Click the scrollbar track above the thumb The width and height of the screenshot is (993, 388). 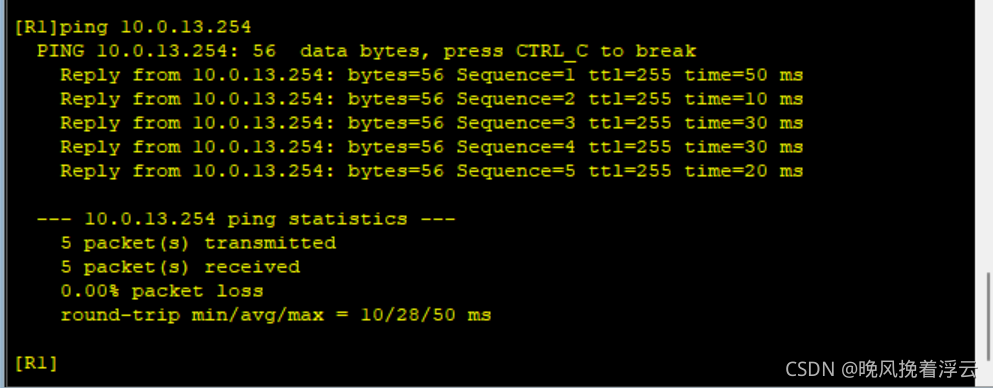click(988, 136)
